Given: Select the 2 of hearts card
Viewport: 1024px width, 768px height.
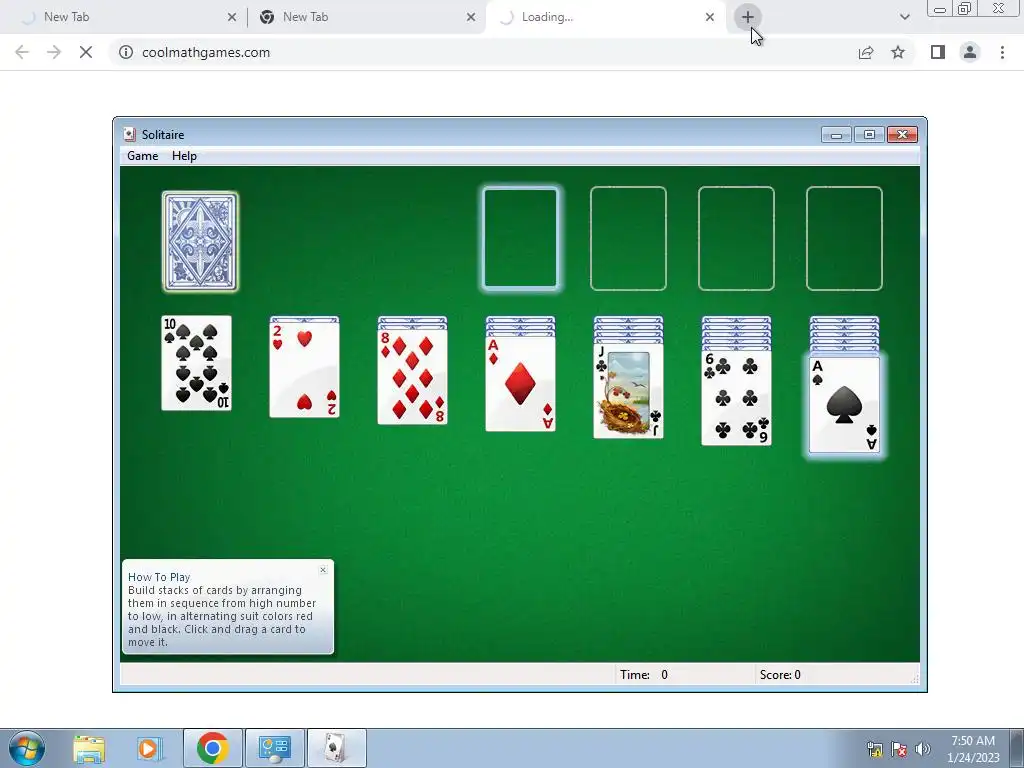Looking at the screenshot, I should tap(304, 369).
